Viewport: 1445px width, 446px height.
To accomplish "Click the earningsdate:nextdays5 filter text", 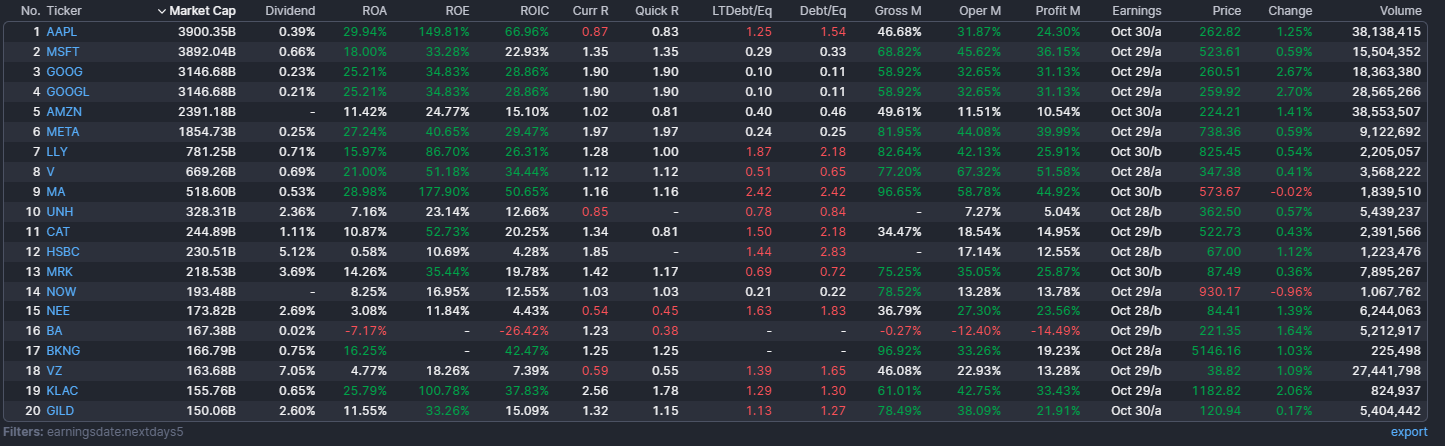I will (x=115, y=431).
